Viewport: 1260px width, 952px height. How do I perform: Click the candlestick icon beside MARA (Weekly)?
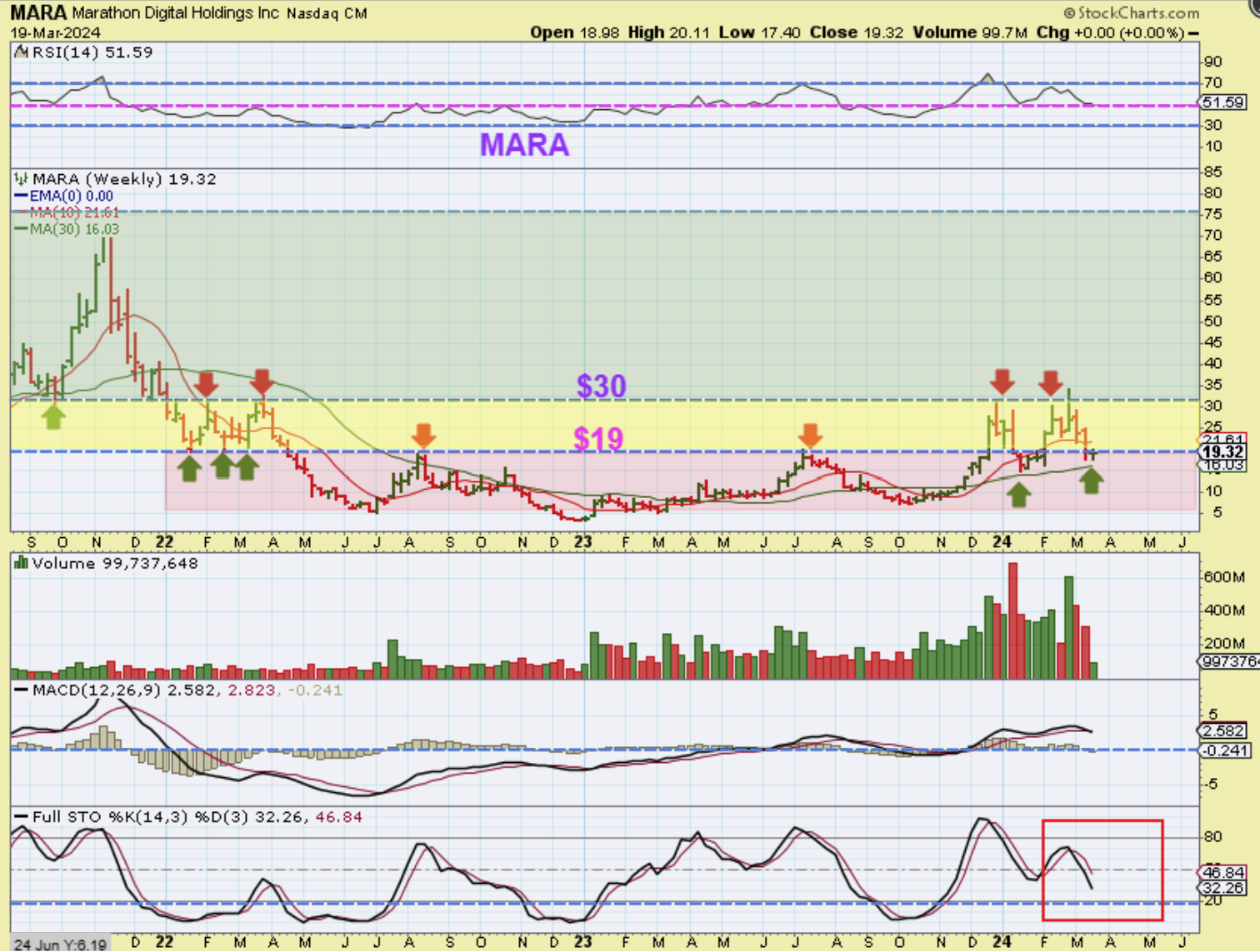(21, 179)
